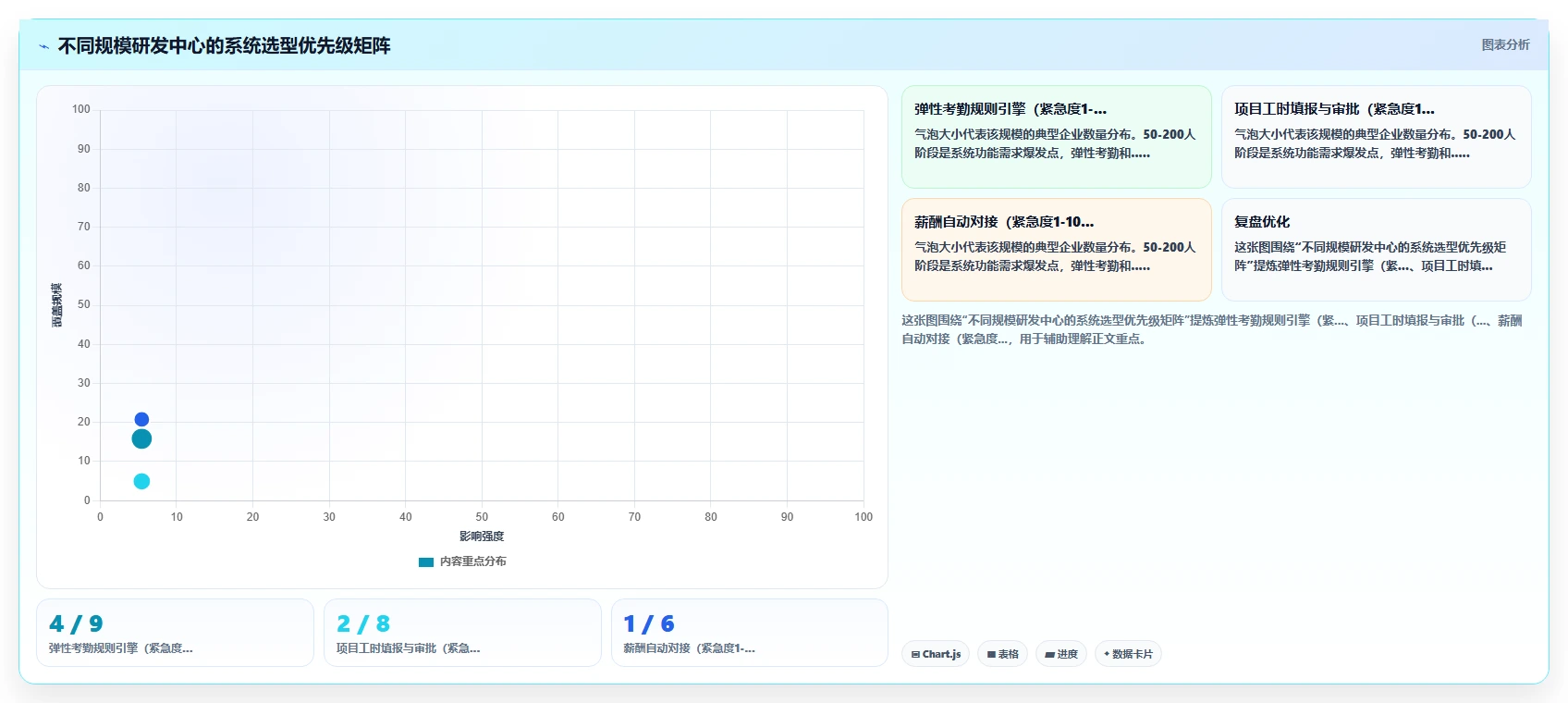Click the 表格 tag
1568x703 pixels.
[1002, 654]
